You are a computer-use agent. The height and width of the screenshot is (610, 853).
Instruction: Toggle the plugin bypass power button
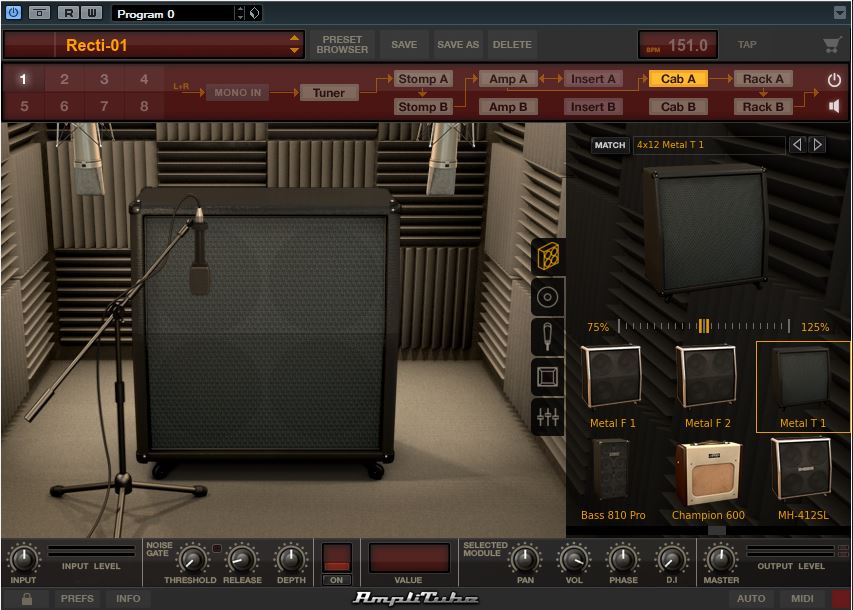[x=13, y=13]
